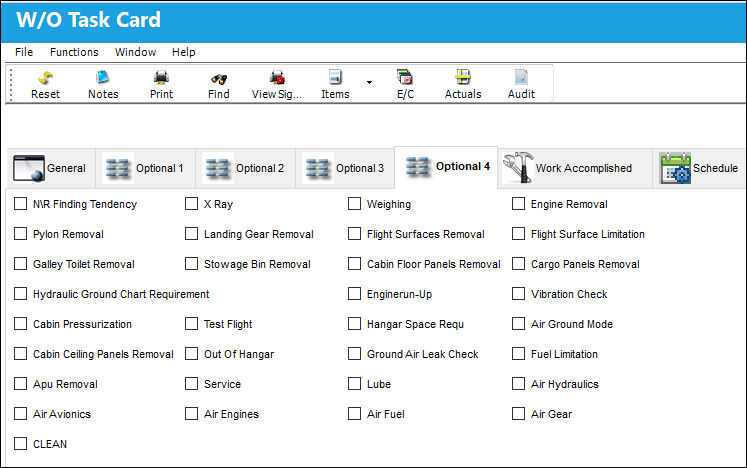Enable the Cargo Panels Removal checkbox

(518, 264)
